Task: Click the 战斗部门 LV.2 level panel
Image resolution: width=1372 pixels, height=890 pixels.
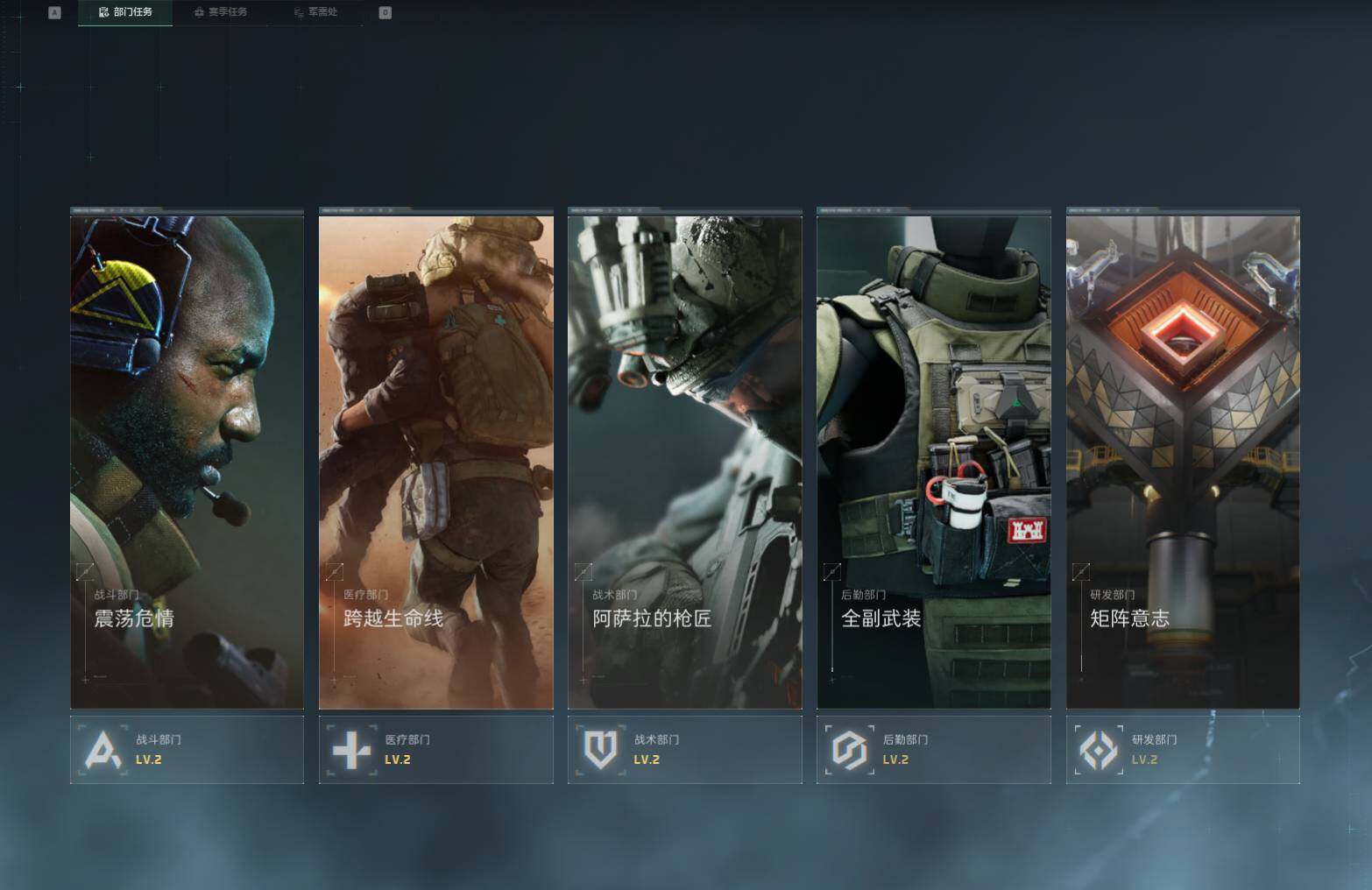Action: coord(187,750)
